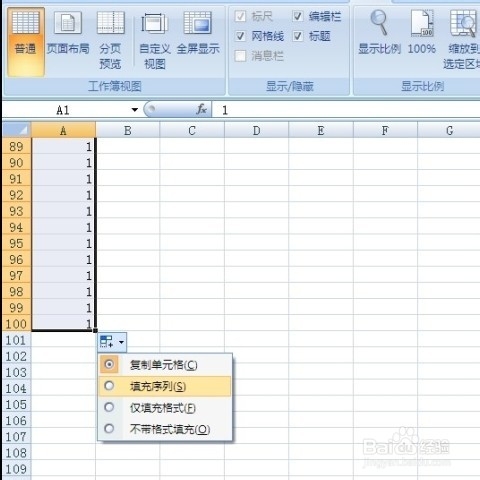
Task: Toggle 标题 headings checkbox
Action: 298,36
